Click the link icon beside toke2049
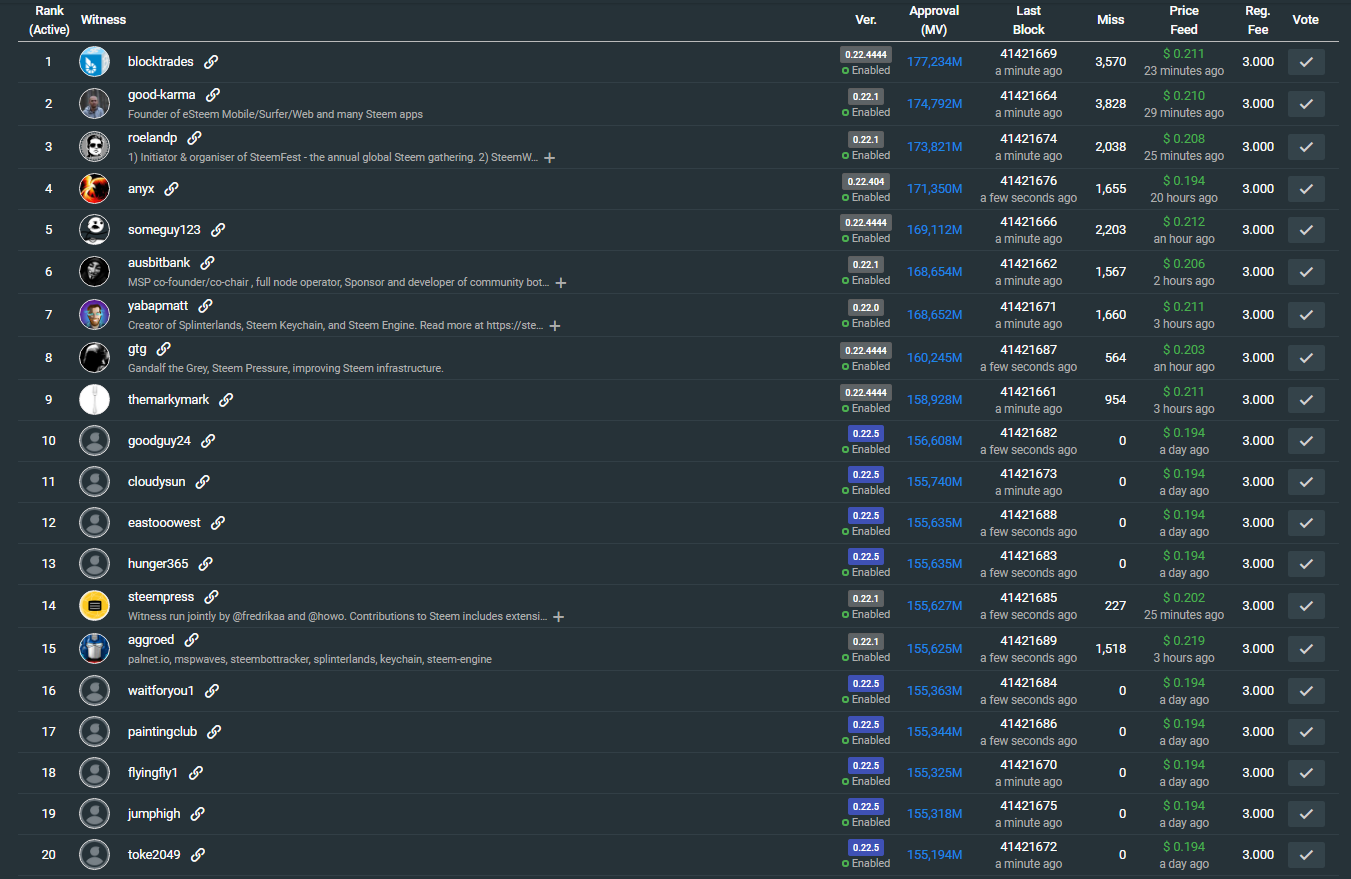The height and width of the screenshot is (879, 1351). click(198, 855)
